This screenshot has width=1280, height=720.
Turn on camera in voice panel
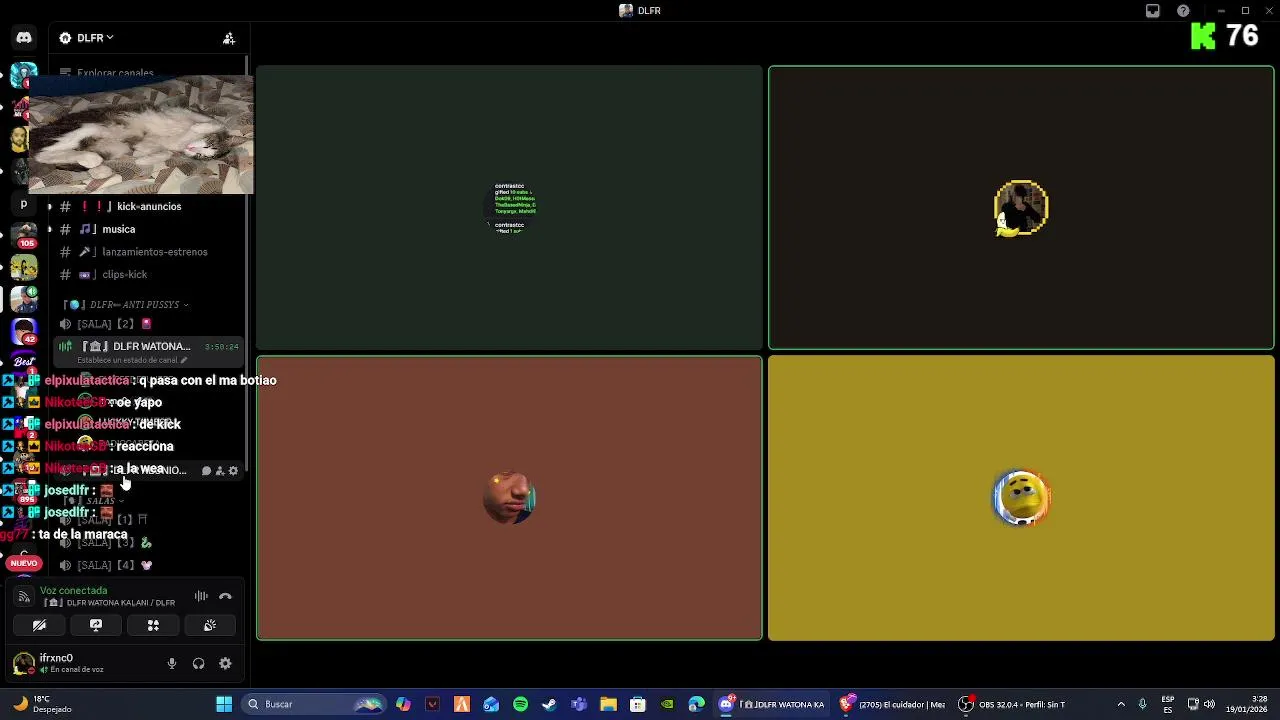(x=39, y=625)
